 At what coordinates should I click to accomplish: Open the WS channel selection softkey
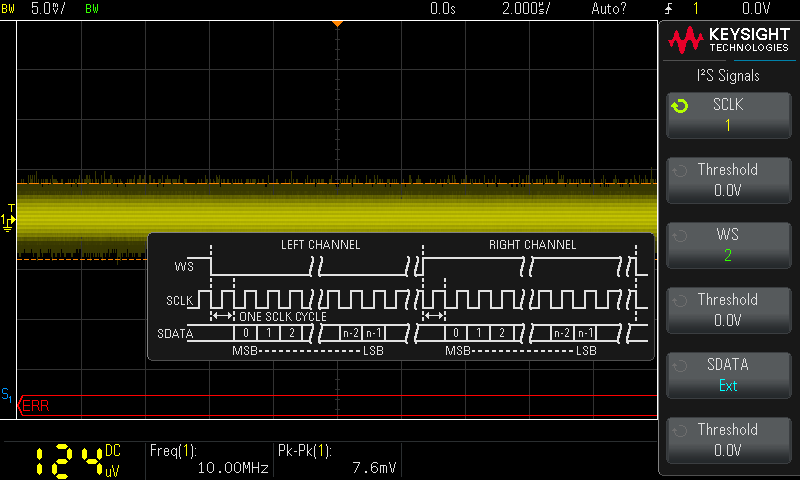[727, 245]
